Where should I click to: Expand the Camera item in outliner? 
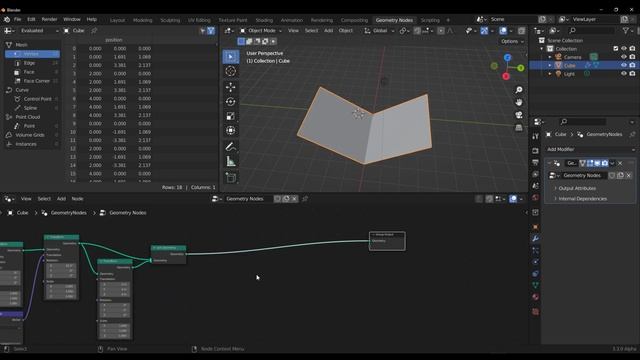point(550,57)
